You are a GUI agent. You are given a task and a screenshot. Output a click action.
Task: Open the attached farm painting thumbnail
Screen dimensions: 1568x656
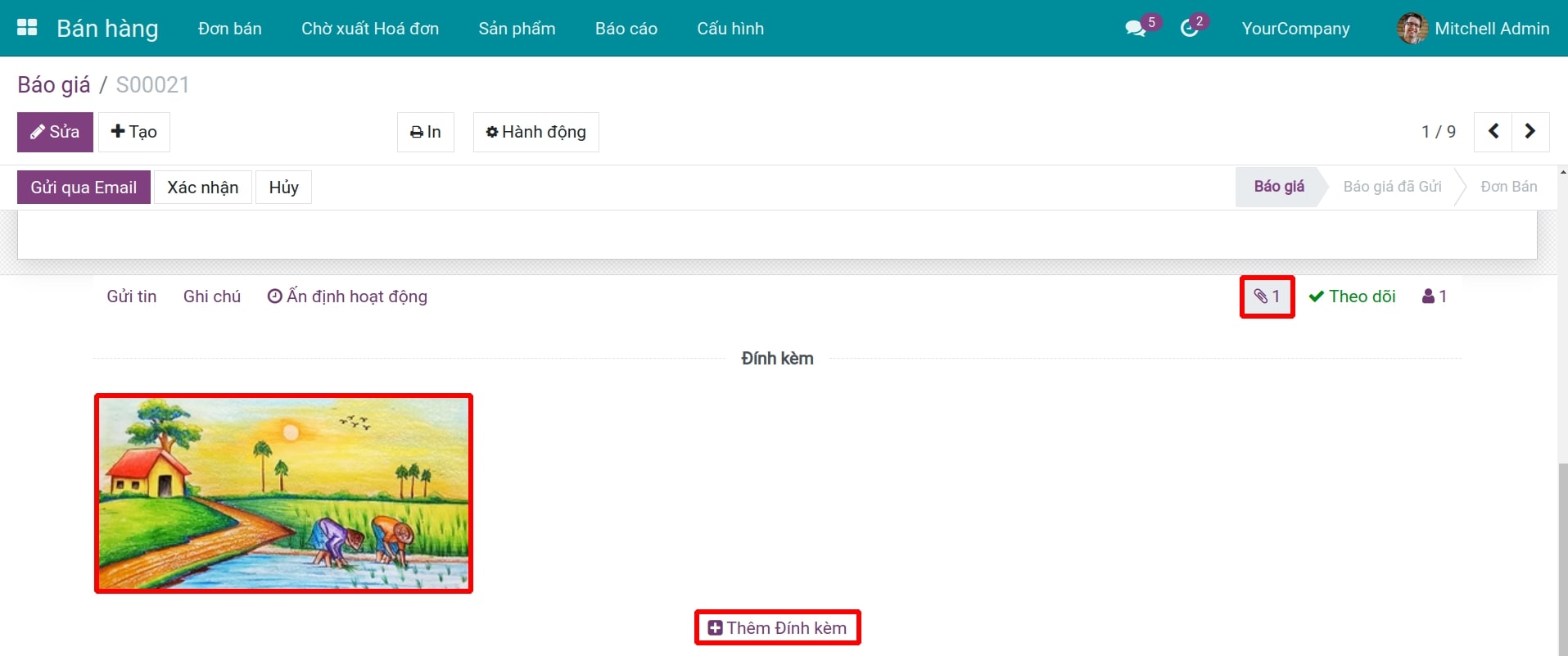[283, 493]
